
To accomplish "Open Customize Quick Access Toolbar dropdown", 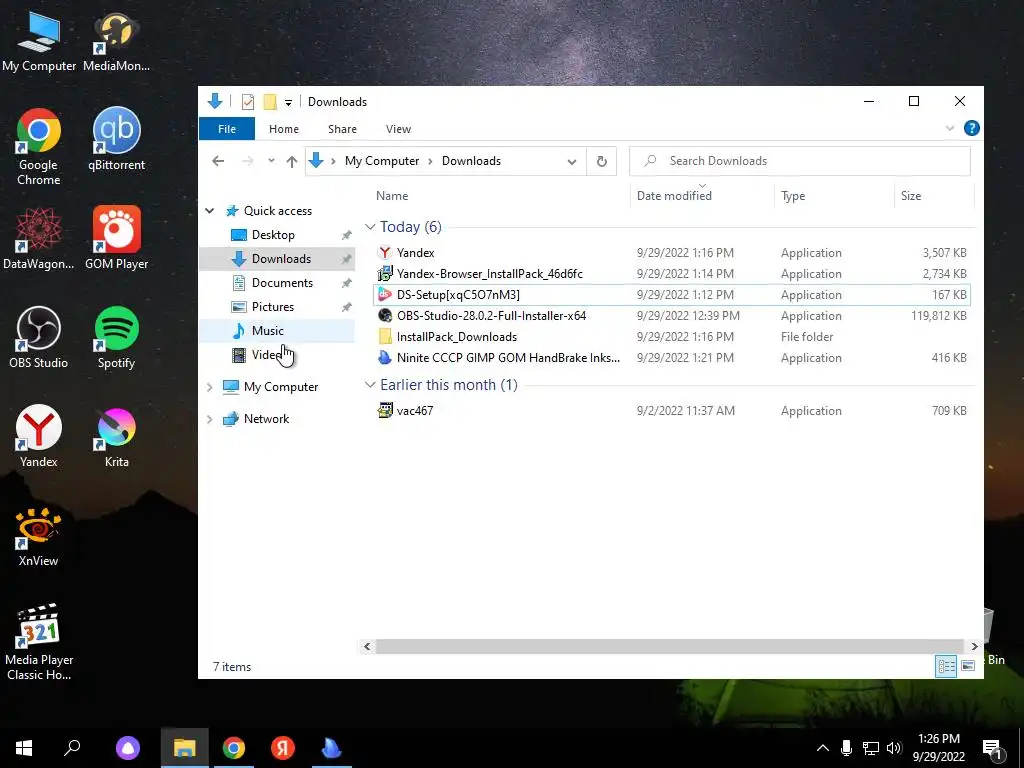I will (288, 103).
